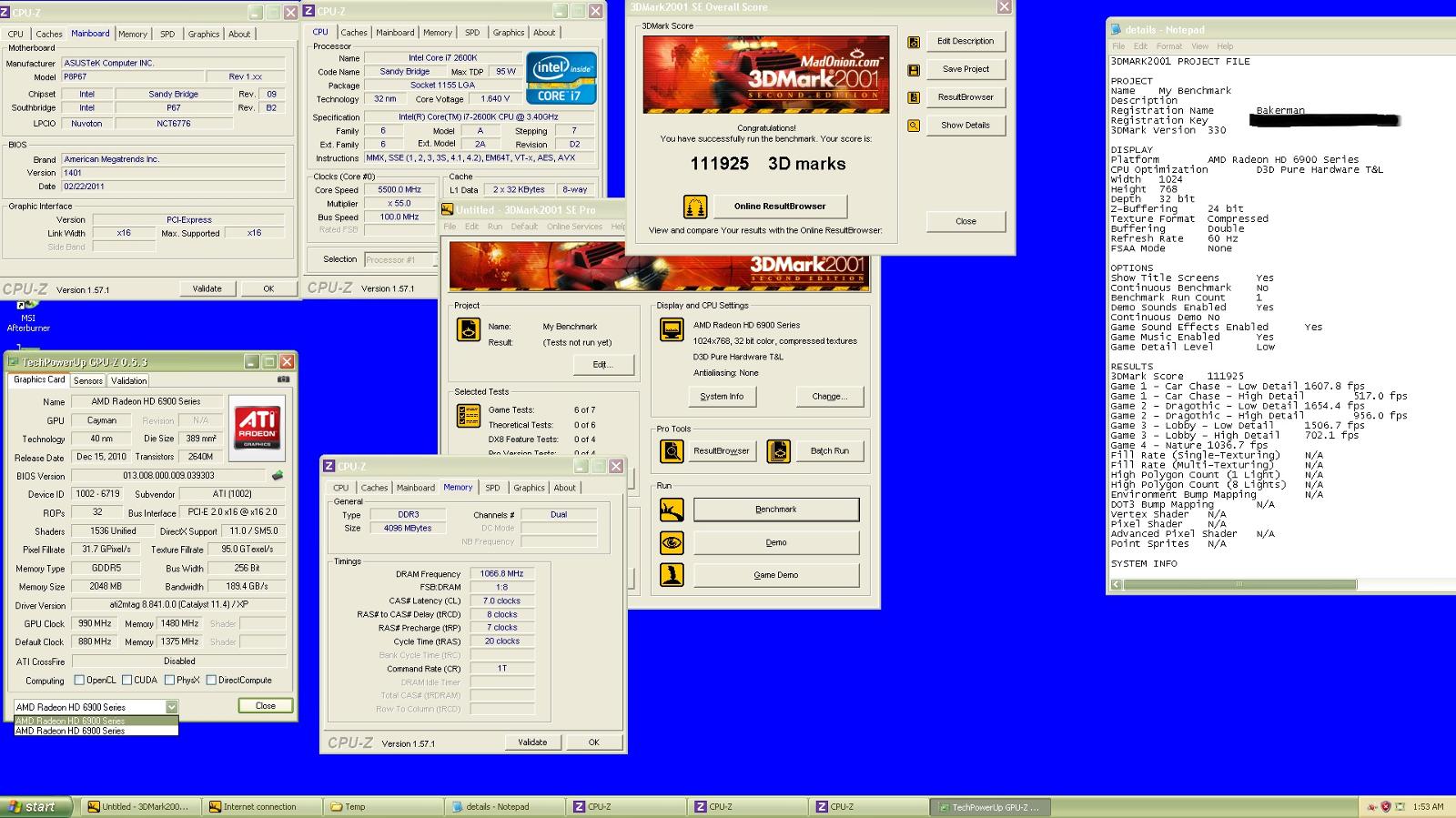
Task: Click the Intel Core i7 logo in CPU-Z
Action: [x=561, y=79]
